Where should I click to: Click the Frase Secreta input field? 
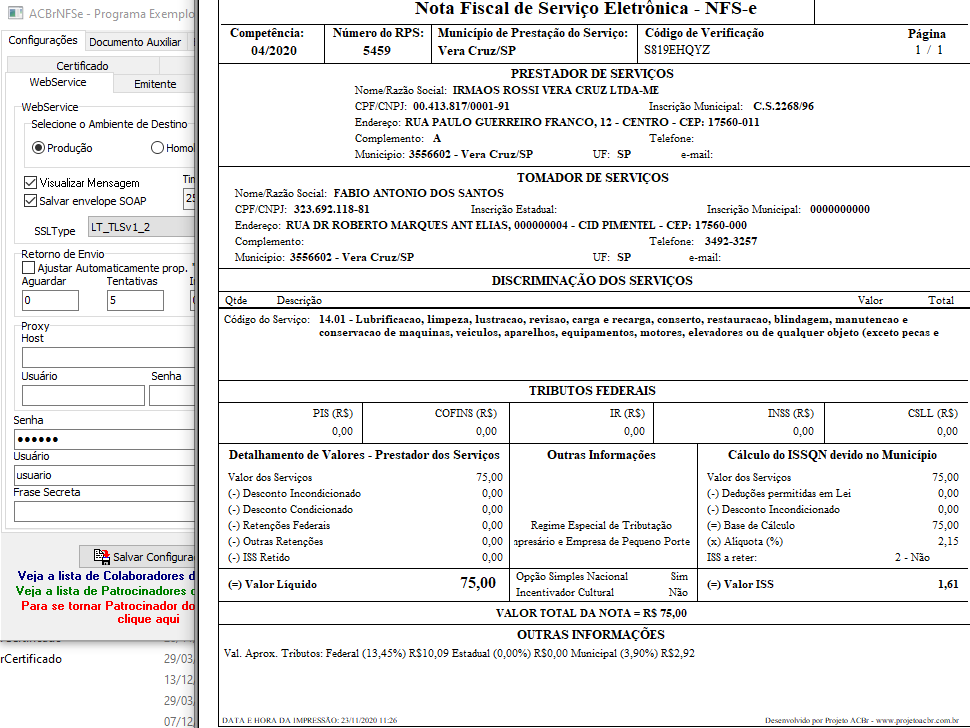[x=104, y=512]
